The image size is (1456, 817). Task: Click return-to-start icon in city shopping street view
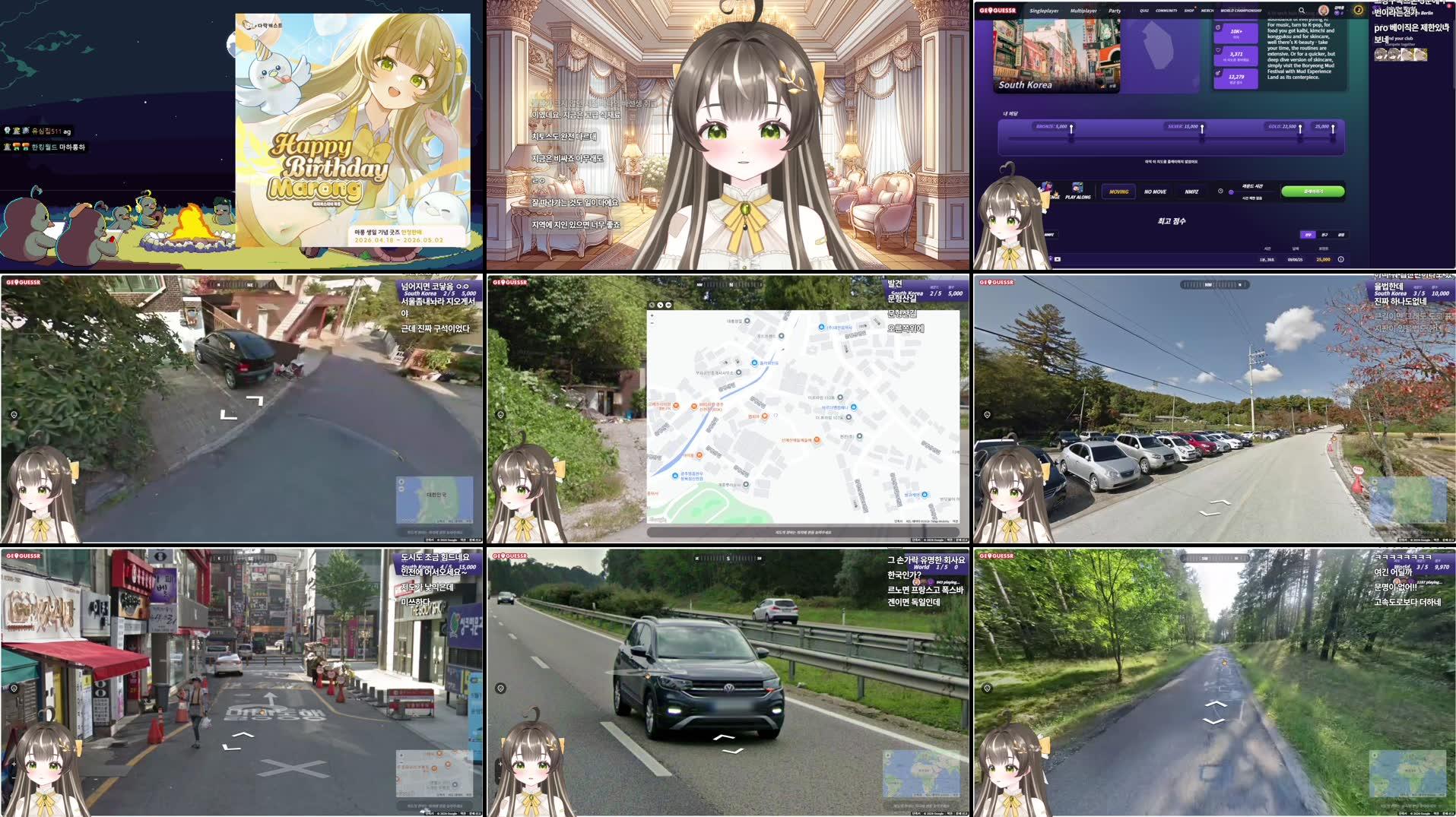tap(14, 688)
